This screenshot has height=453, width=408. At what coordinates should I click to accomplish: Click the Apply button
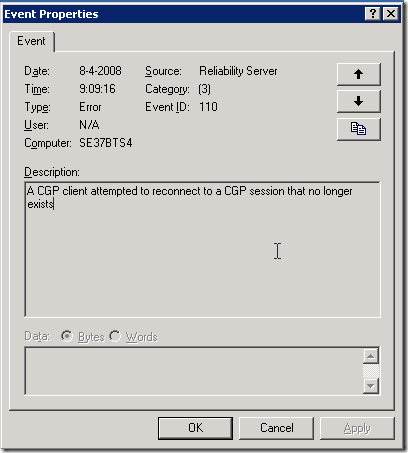pyautogui.click(x=357, y=428)
